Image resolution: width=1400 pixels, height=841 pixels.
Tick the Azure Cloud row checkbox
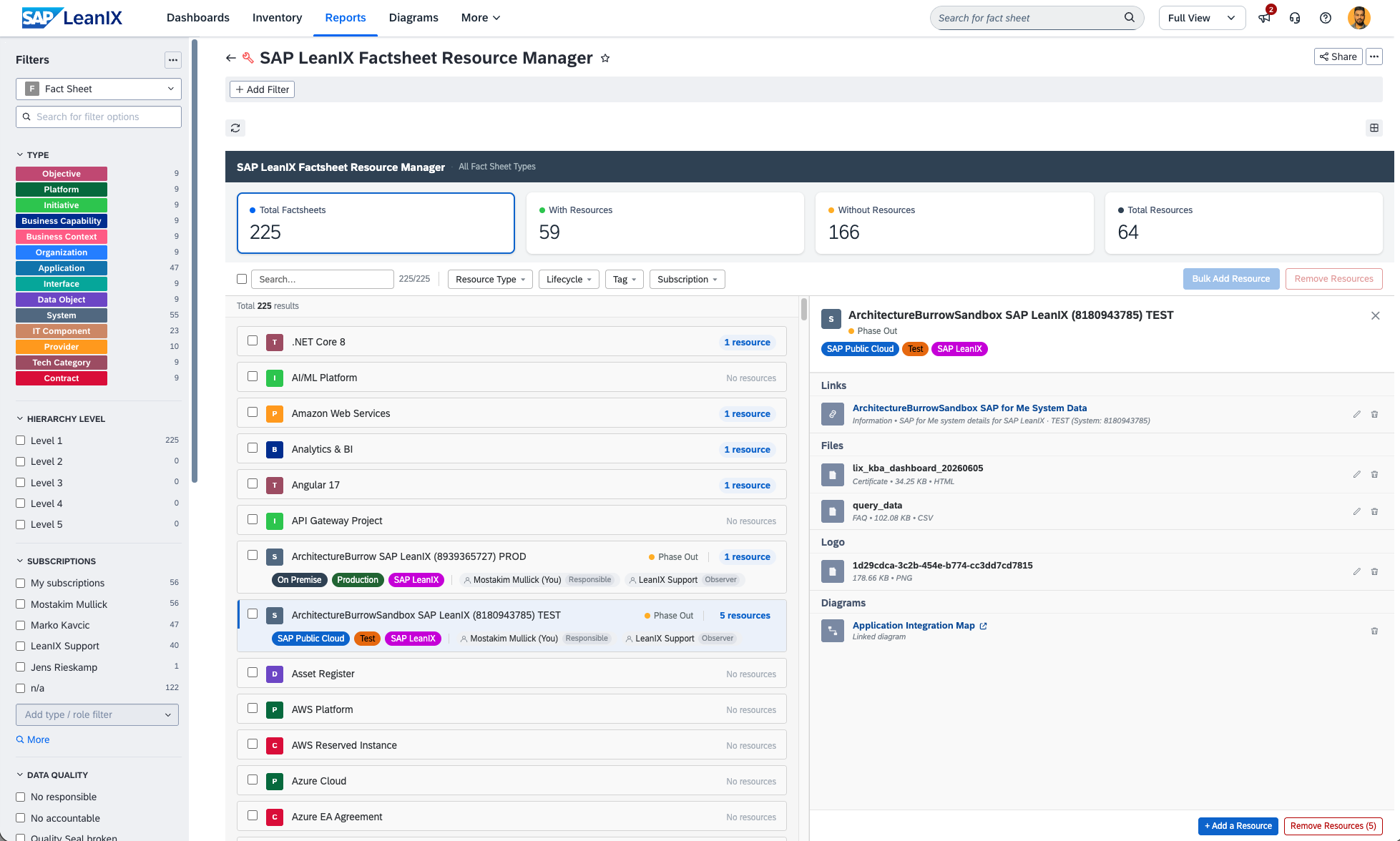[x=253, y=779]
